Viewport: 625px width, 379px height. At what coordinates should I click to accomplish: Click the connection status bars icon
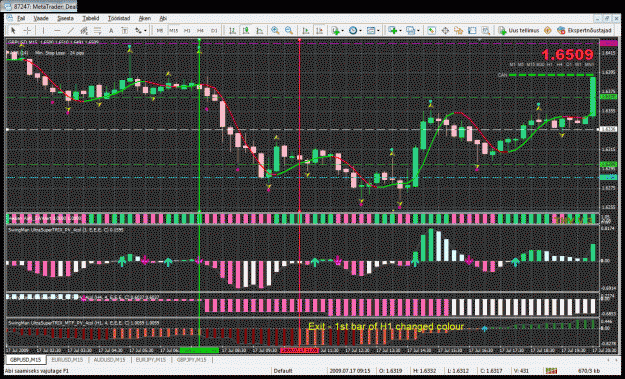(x=551, y=371)
